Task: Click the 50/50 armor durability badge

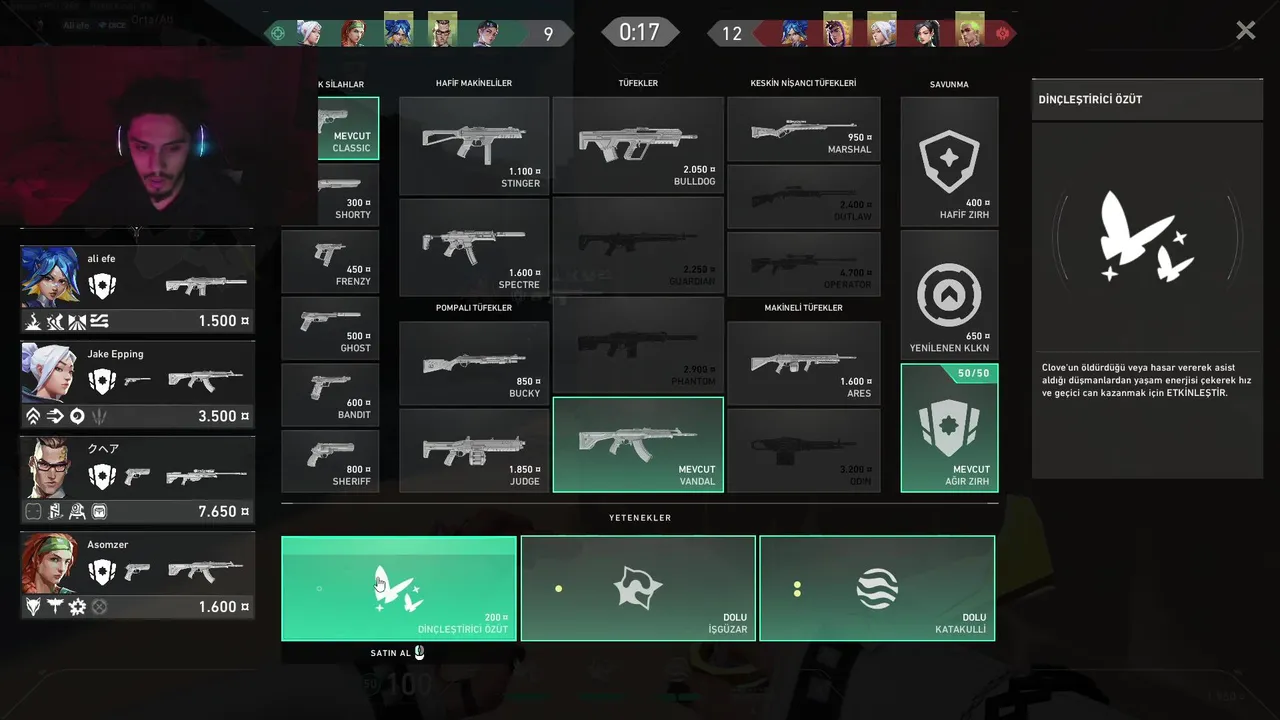Action: point(973,373)
